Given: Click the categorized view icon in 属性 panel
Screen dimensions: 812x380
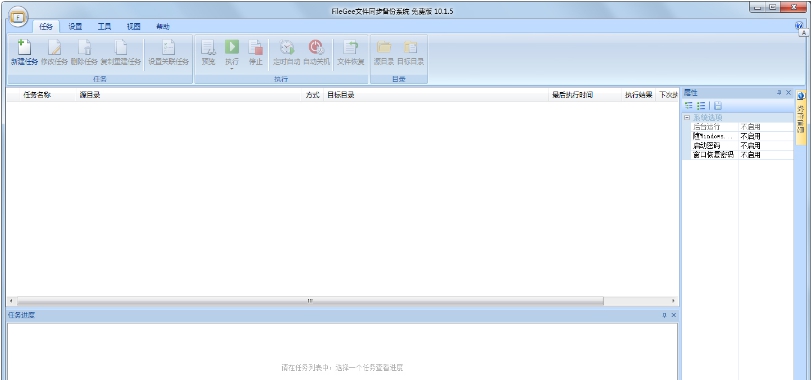Looking at the screenshot, I should point(689,106).
